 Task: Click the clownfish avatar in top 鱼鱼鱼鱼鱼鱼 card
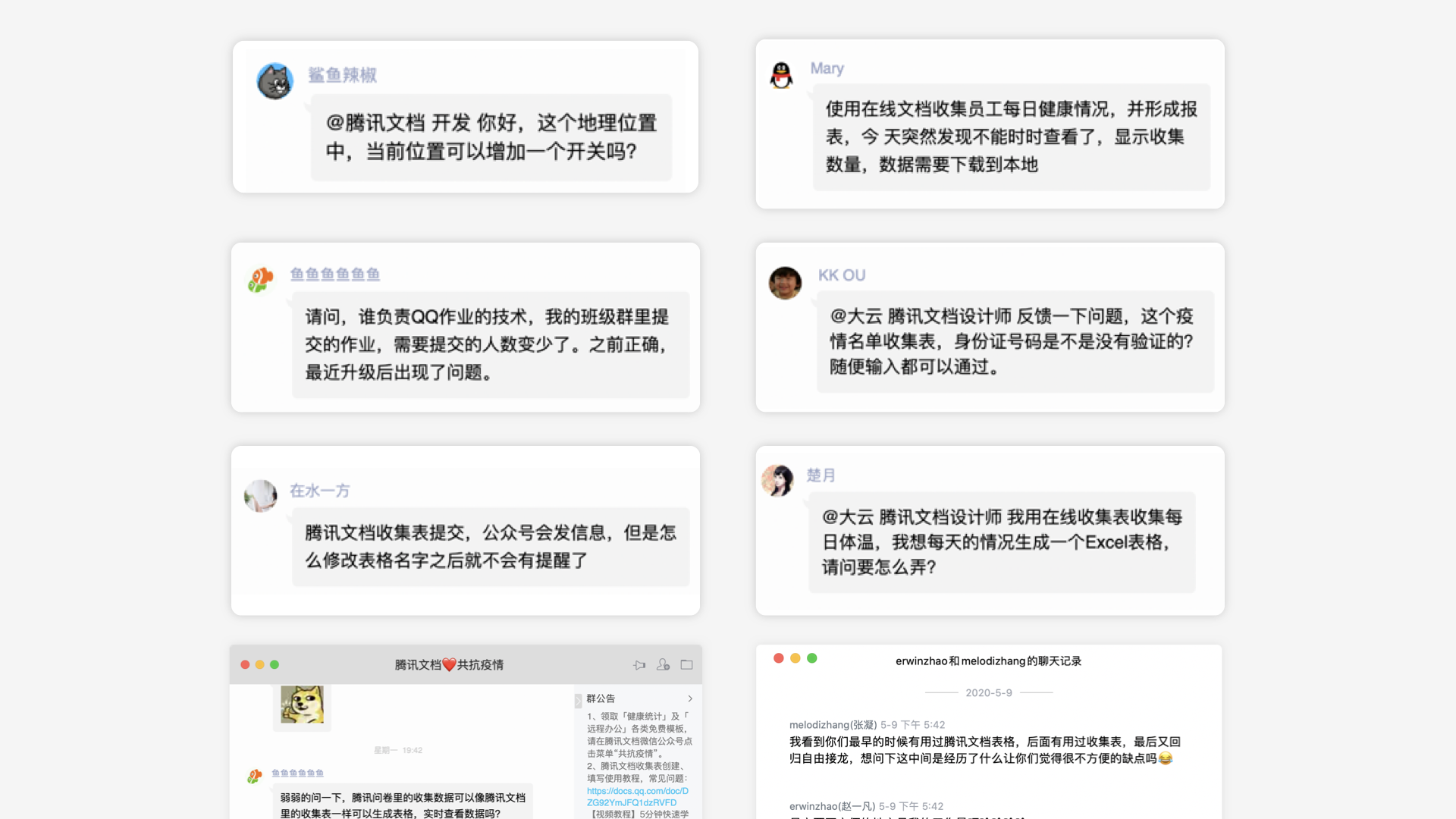260,280
